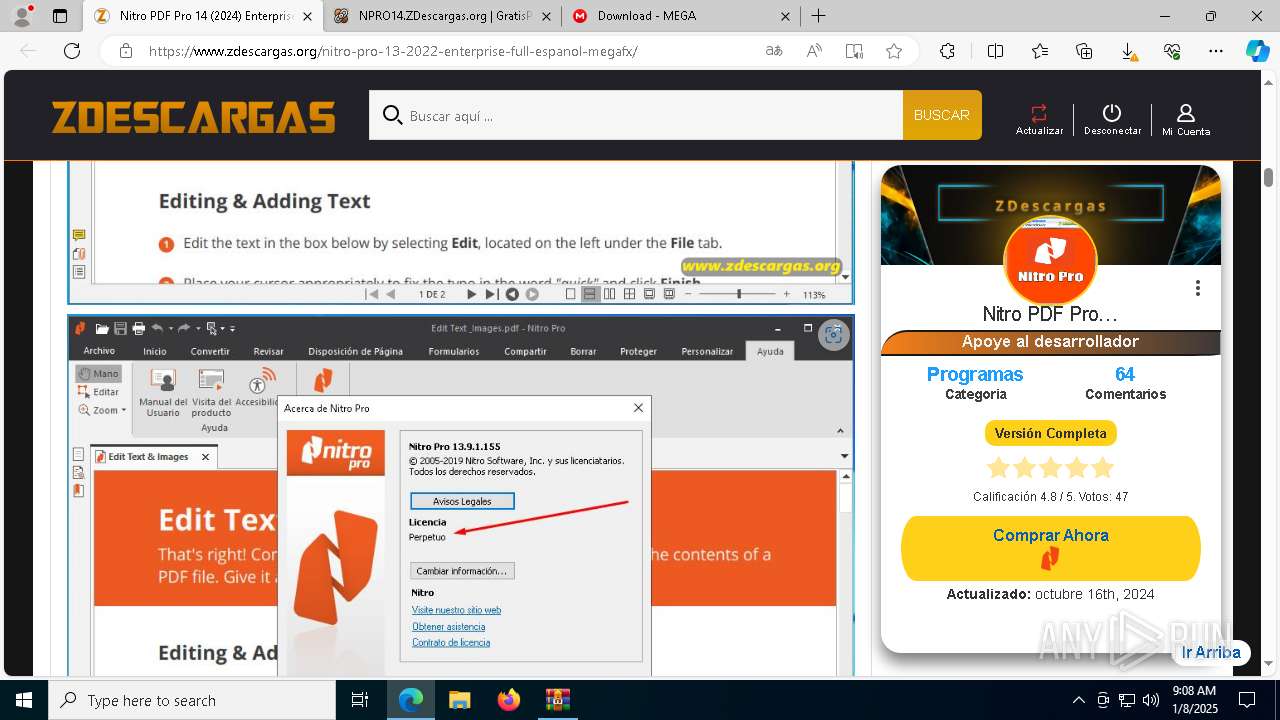This screenshot has height=720, width=1280.
Task: Click the Windows taskbar search box
Action: (x=192, y=700)
